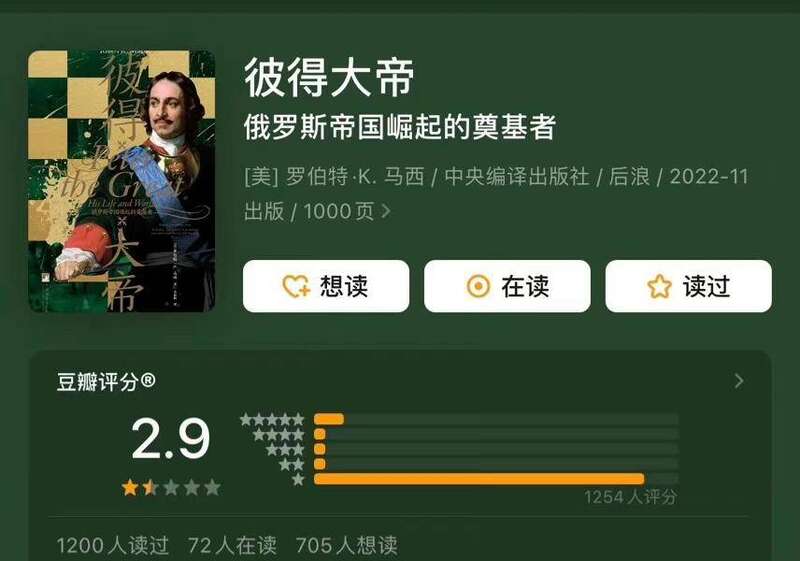
Task: Open the 彼得大帝 book cover image
Action: click(121, 181)
